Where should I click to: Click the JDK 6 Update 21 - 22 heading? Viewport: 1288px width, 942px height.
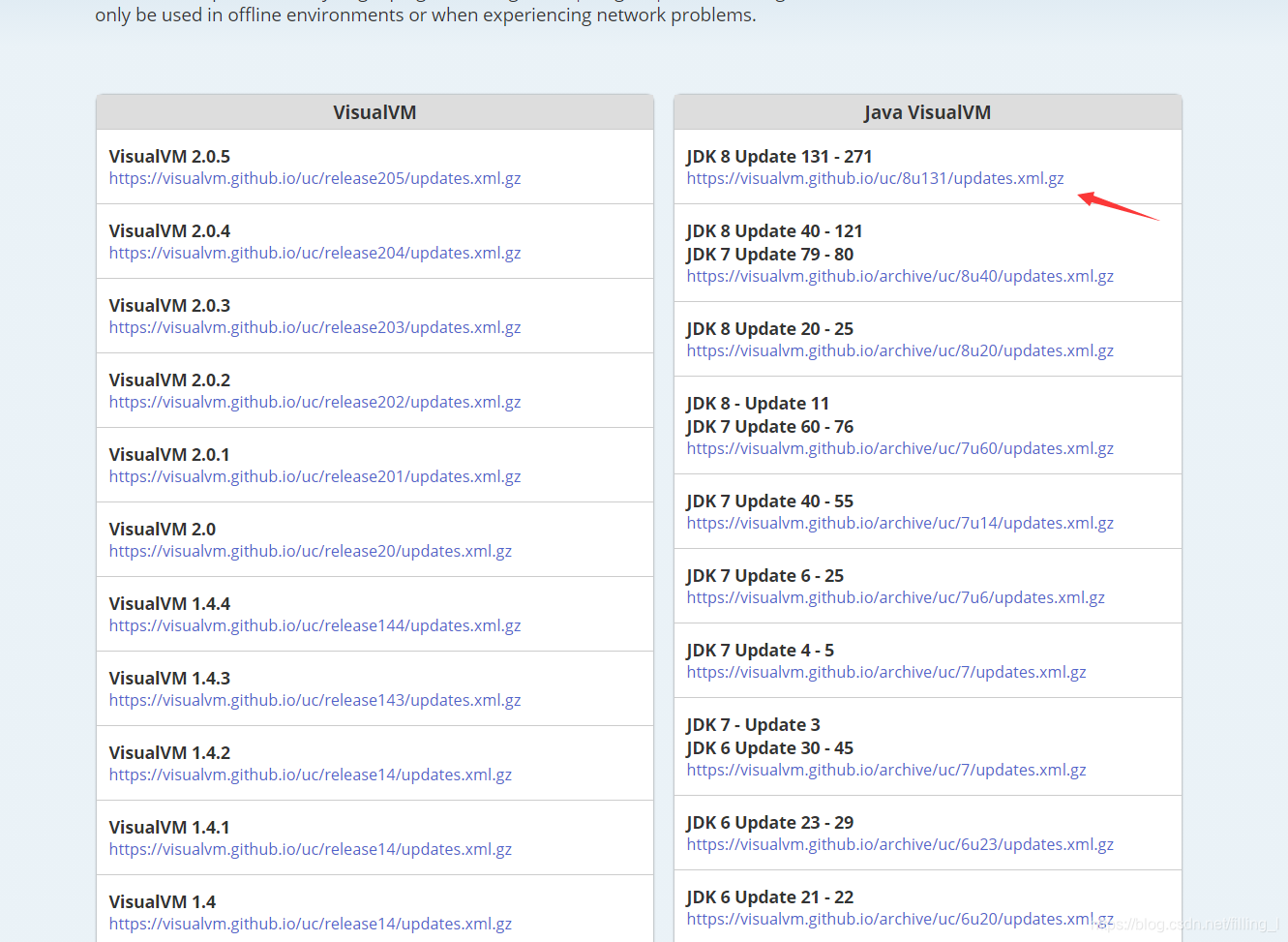(770, 896)
